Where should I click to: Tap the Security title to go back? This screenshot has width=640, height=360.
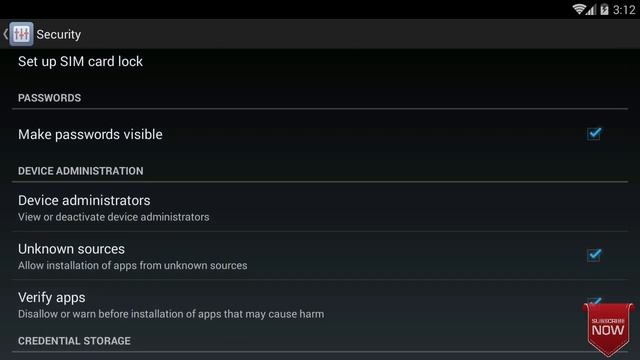(x=58, y=34)
